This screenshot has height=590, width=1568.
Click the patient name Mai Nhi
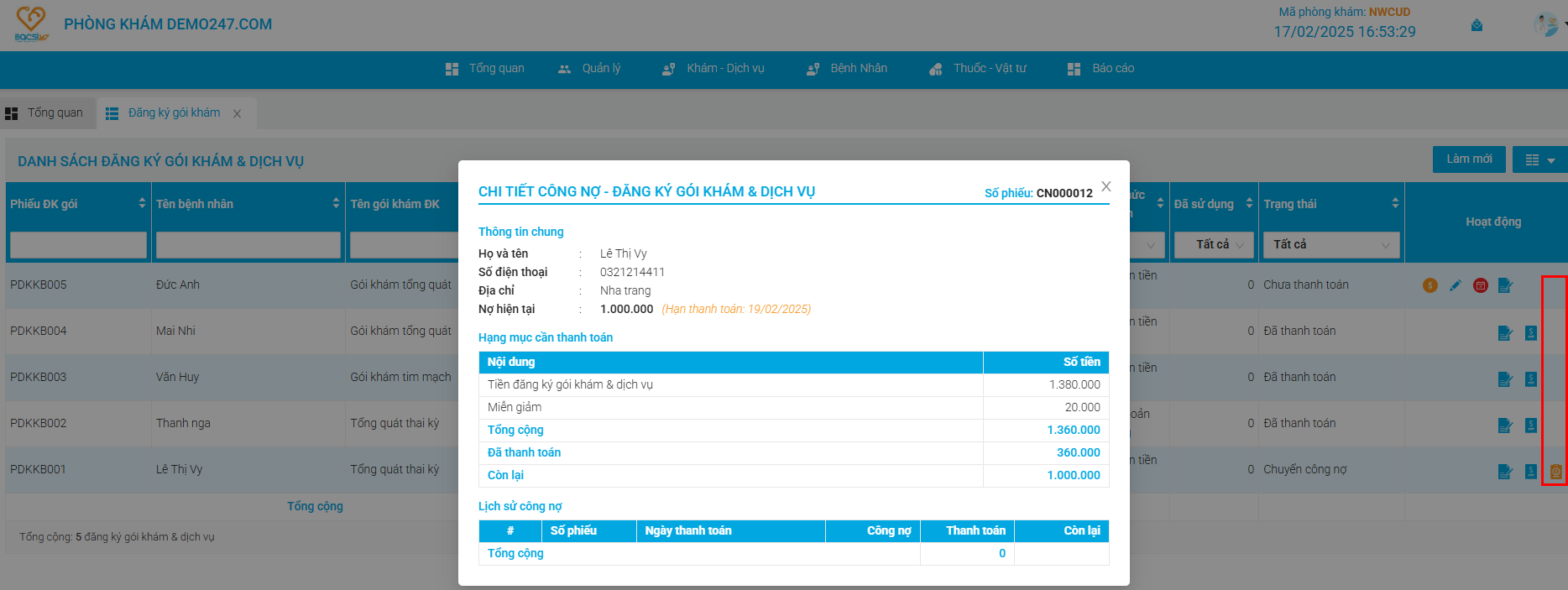(x=175, y=332)
